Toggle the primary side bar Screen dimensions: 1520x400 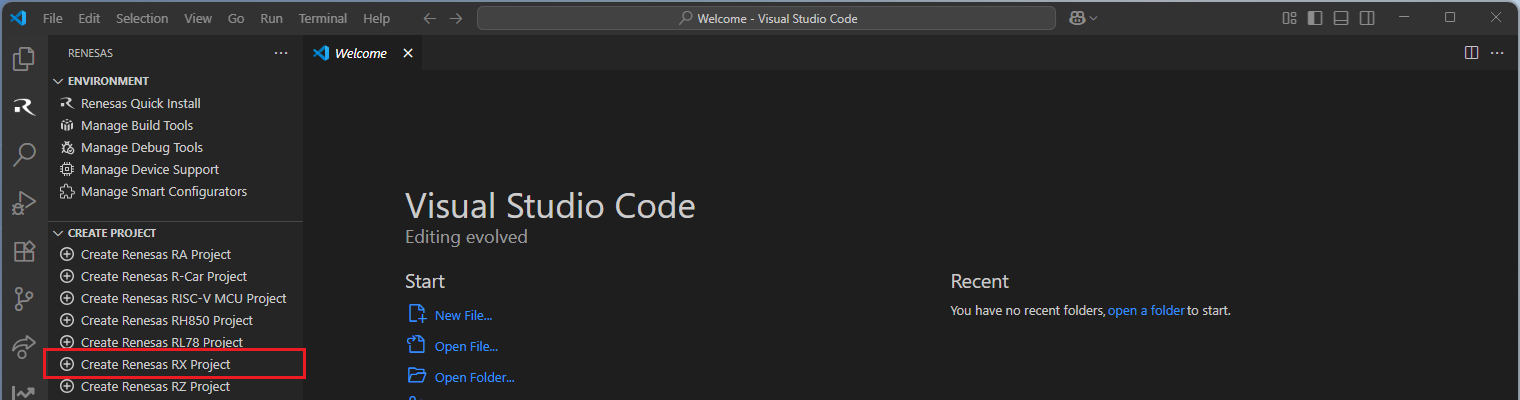[x=1315, y=18]
